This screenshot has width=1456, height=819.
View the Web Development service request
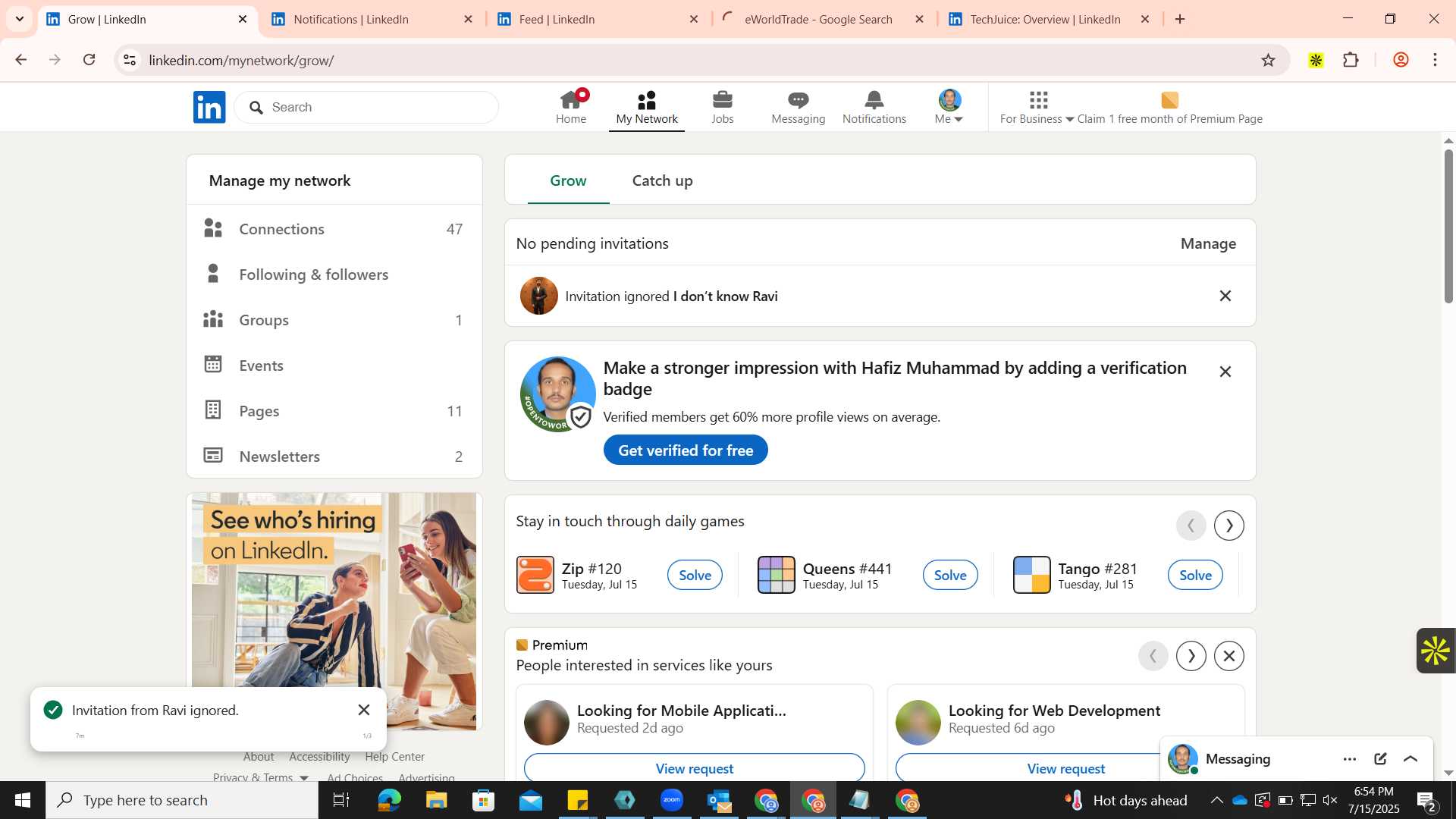point(1065,768)
